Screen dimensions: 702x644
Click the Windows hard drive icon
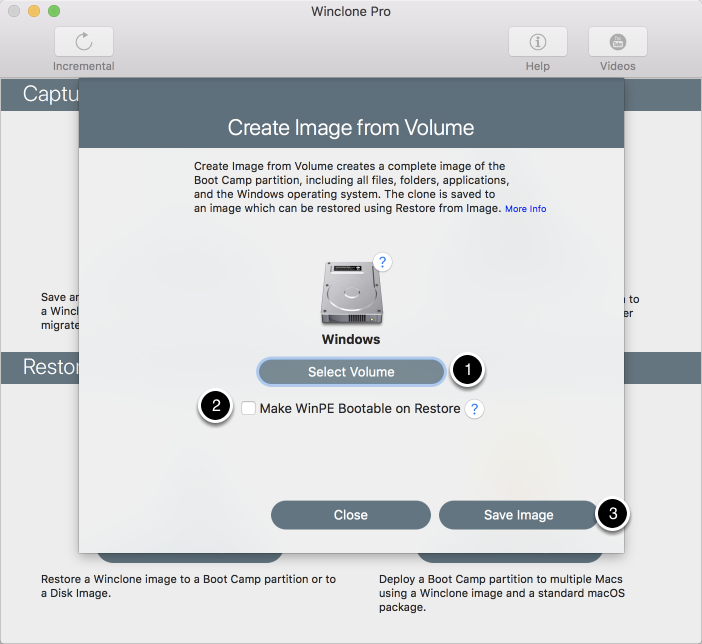coord(350,293)
